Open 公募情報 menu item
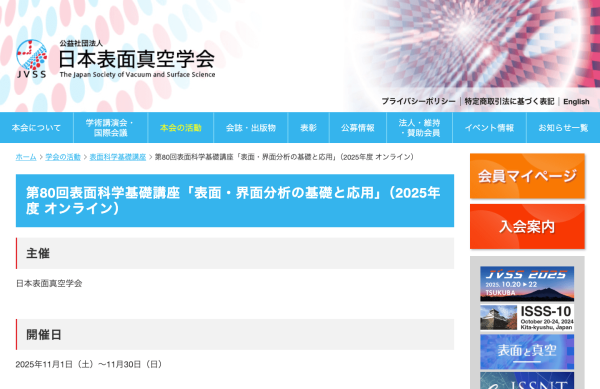Image resolution: width=600 pixels, height=389 pixels. [358, 128]
